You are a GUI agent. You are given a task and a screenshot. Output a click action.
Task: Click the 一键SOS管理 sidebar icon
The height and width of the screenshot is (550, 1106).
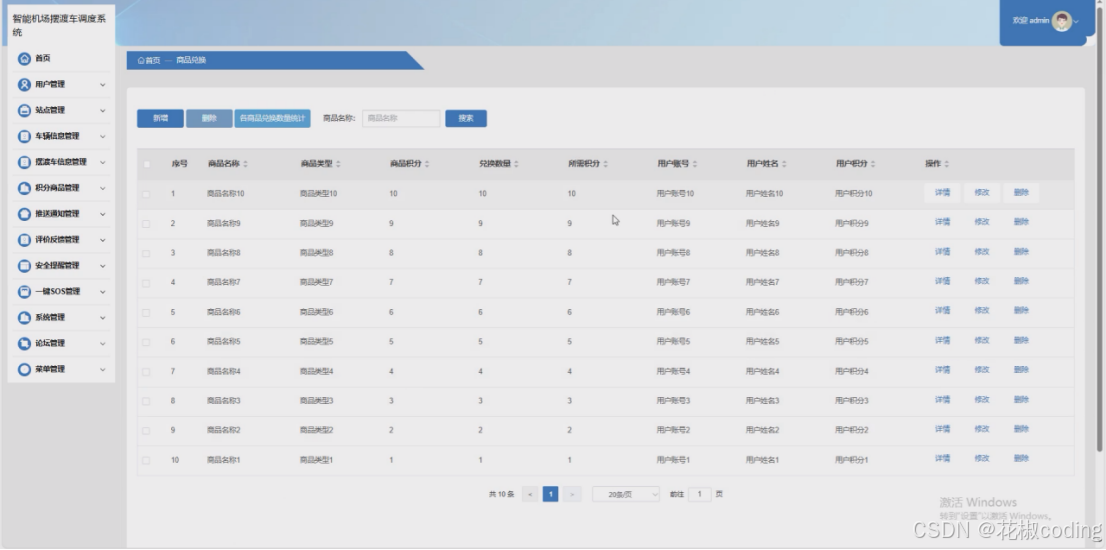tap(24, 291)
